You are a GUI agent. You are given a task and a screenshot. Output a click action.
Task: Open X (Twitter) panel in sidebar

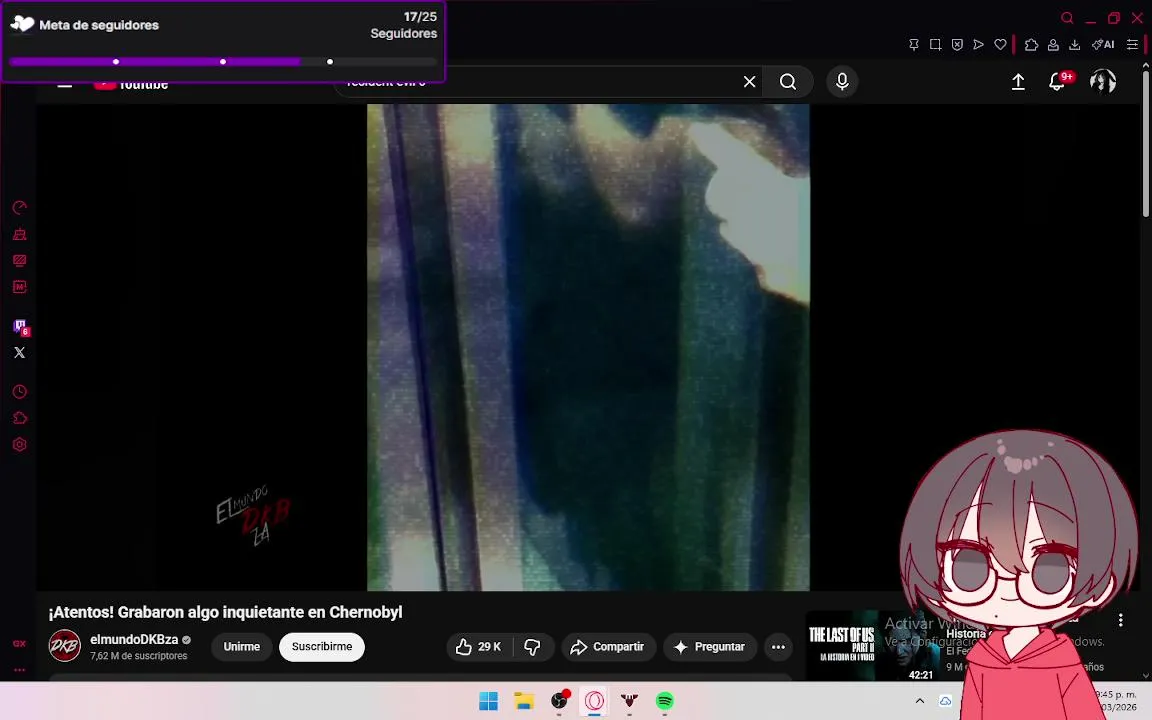coord(20,353)
